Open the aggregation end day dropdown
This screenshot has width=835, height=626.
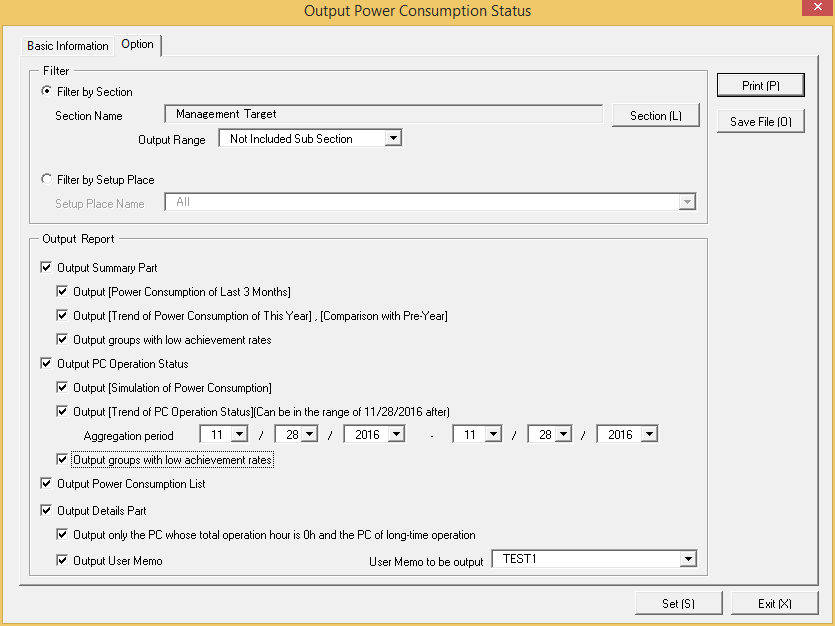[563, 434]
